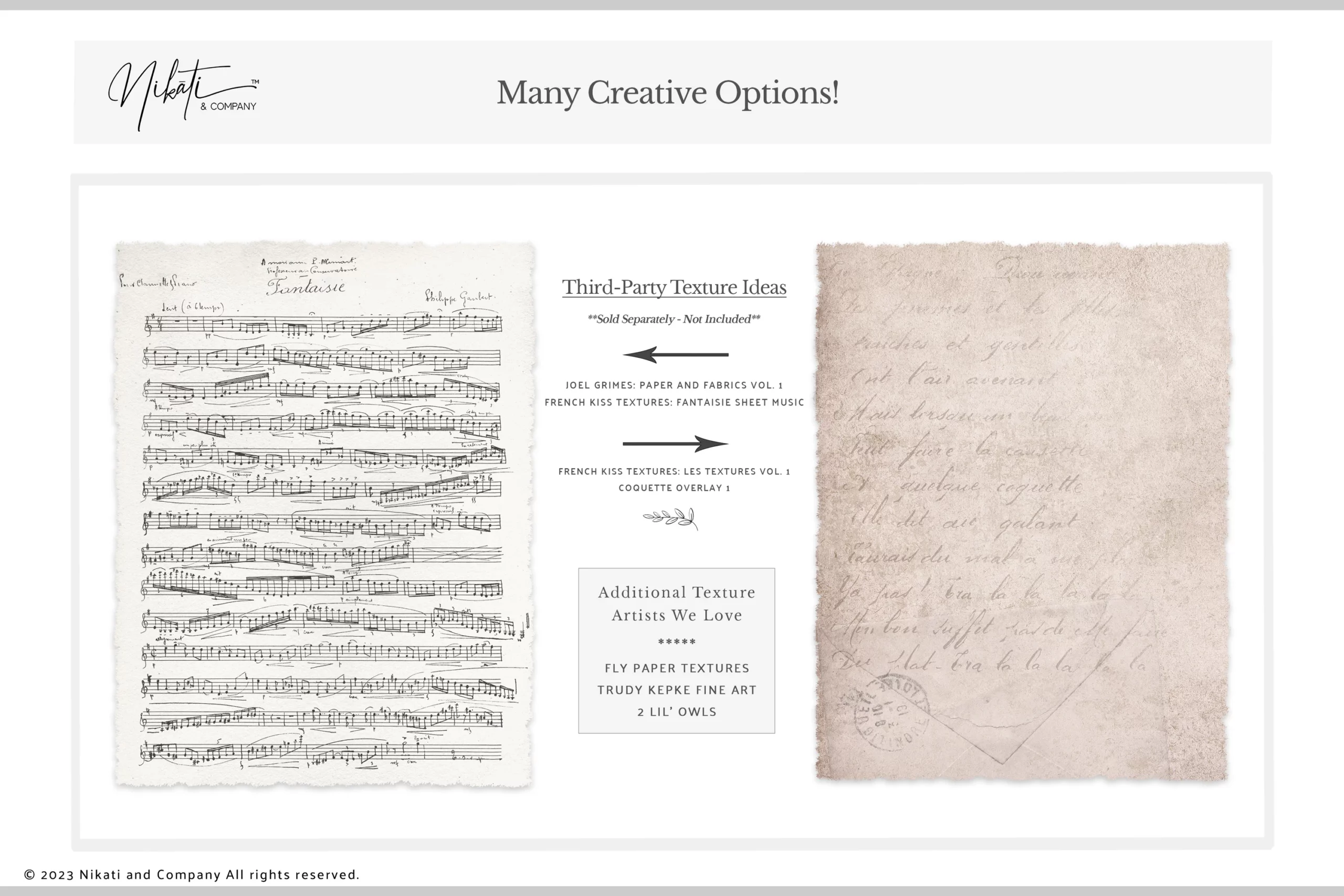Click the 'Trudy Kepke Fine Art' entry

[x=677, y=690]
